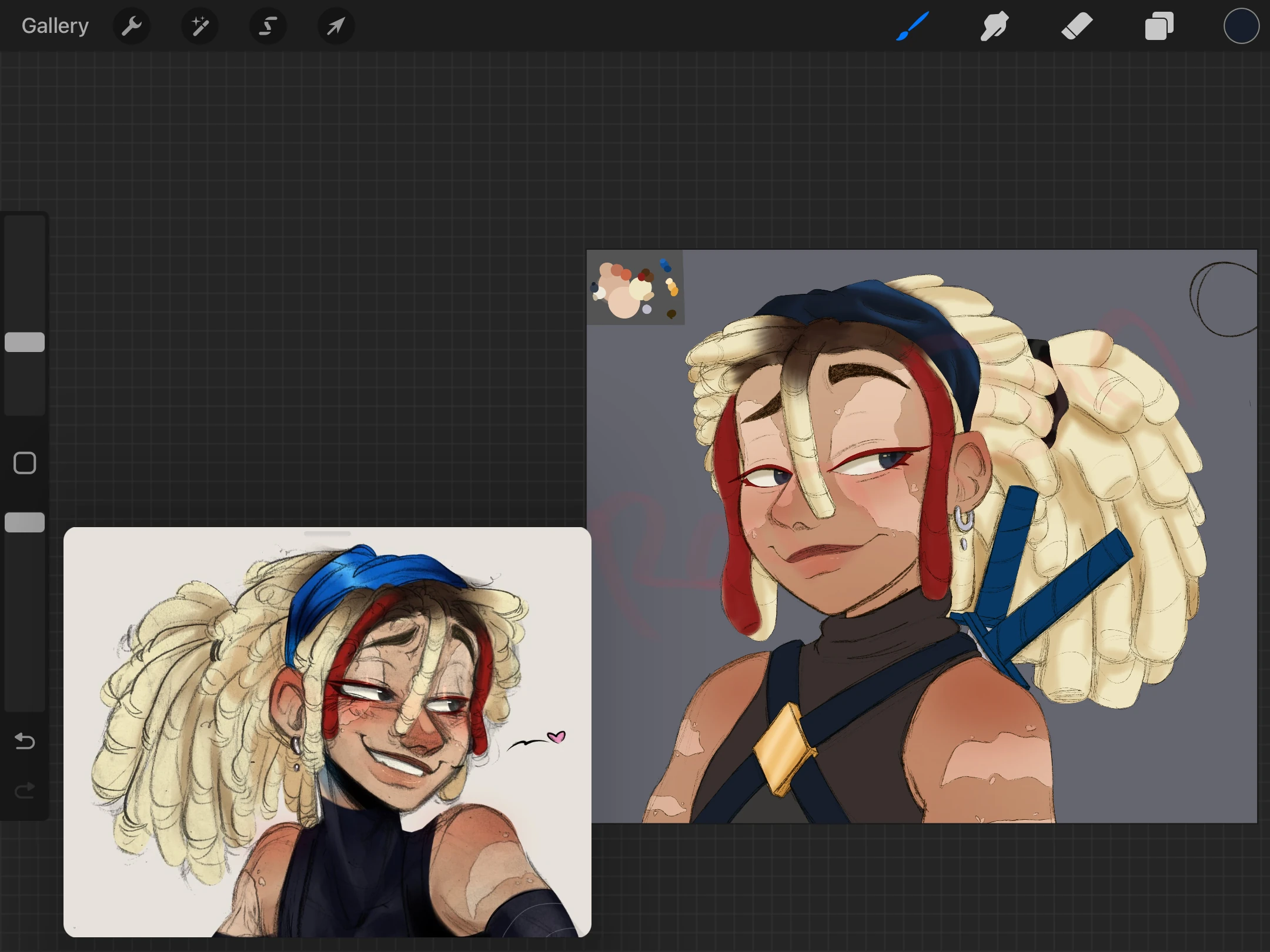1270x952 pixels.
Task: Select the Eraser tool
Action: click(x=1077, y=26)
